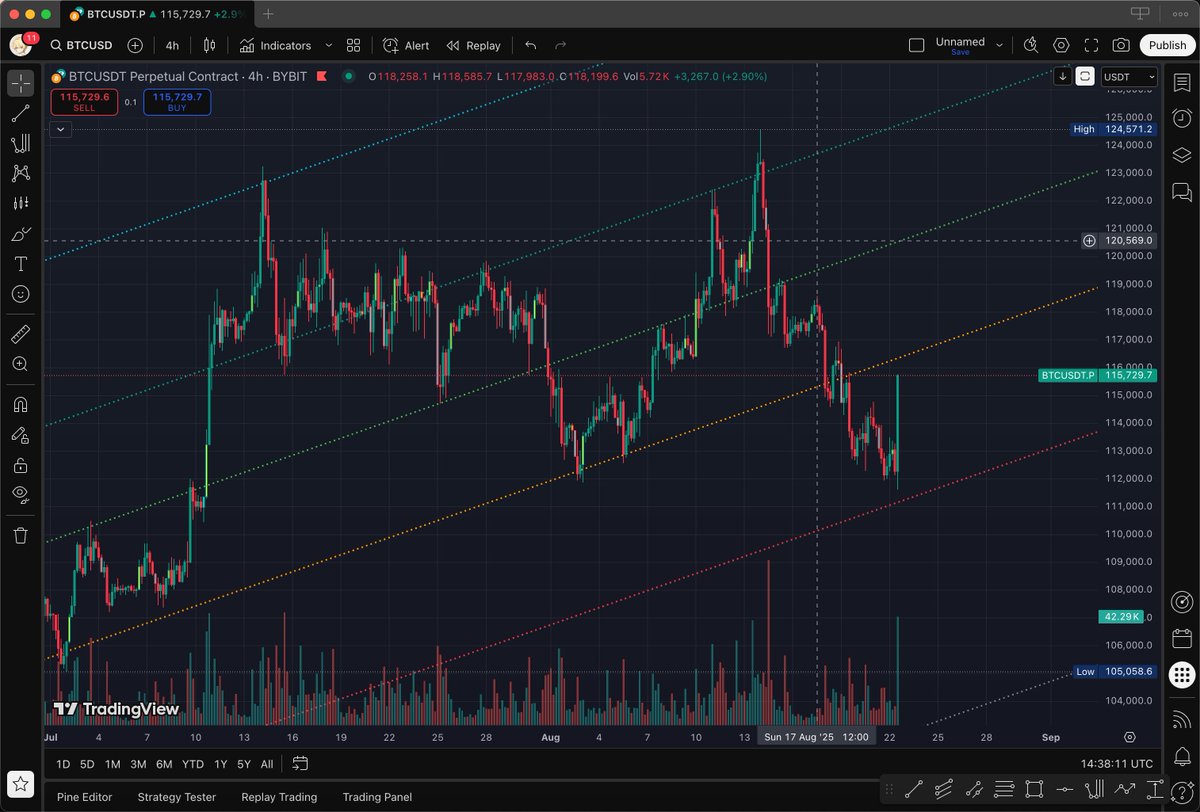1200x812 pixels.
Task: Open the candlestick chart style menu
Action: [209, 45]
